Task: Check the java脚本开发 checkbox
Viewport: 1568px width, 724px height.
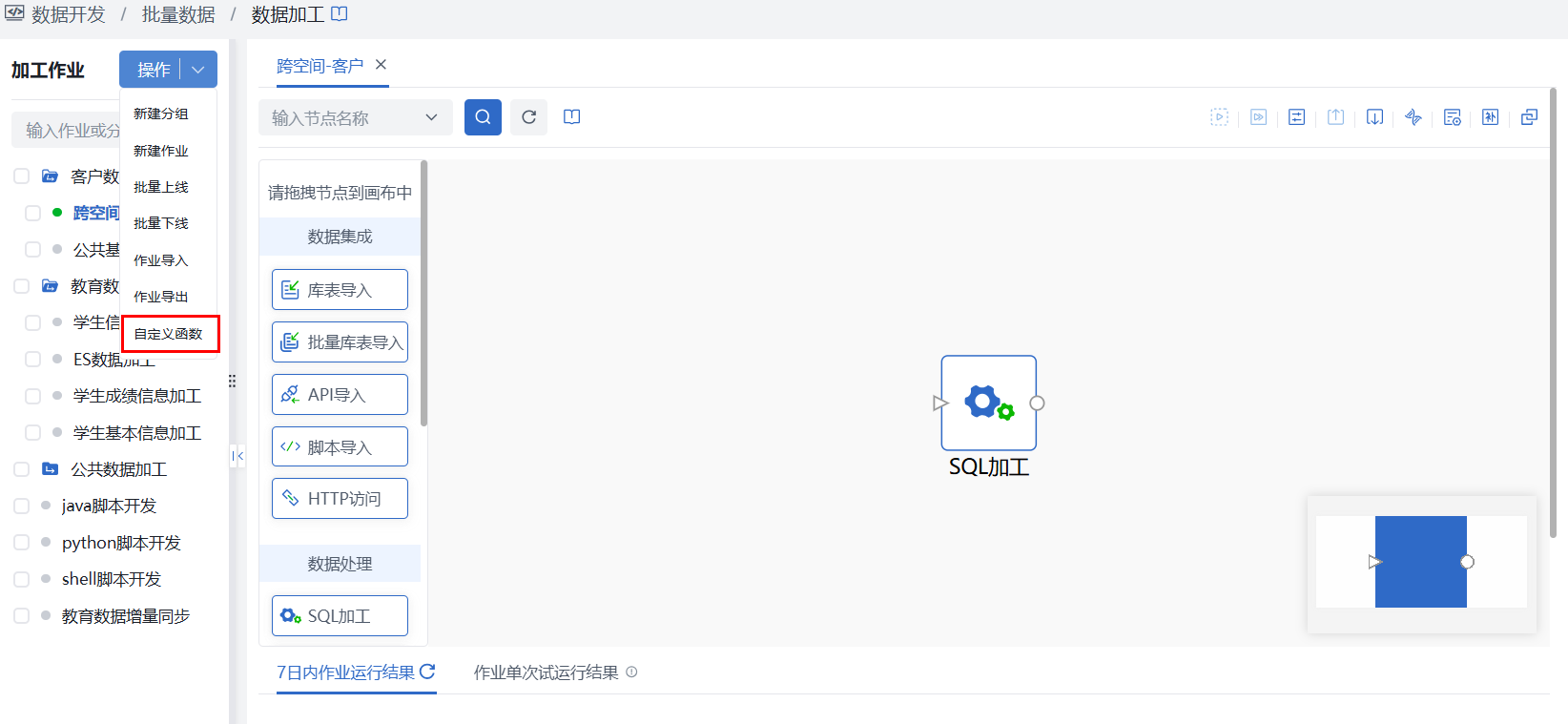Action: pyautogui.click(x=22, y=506)
